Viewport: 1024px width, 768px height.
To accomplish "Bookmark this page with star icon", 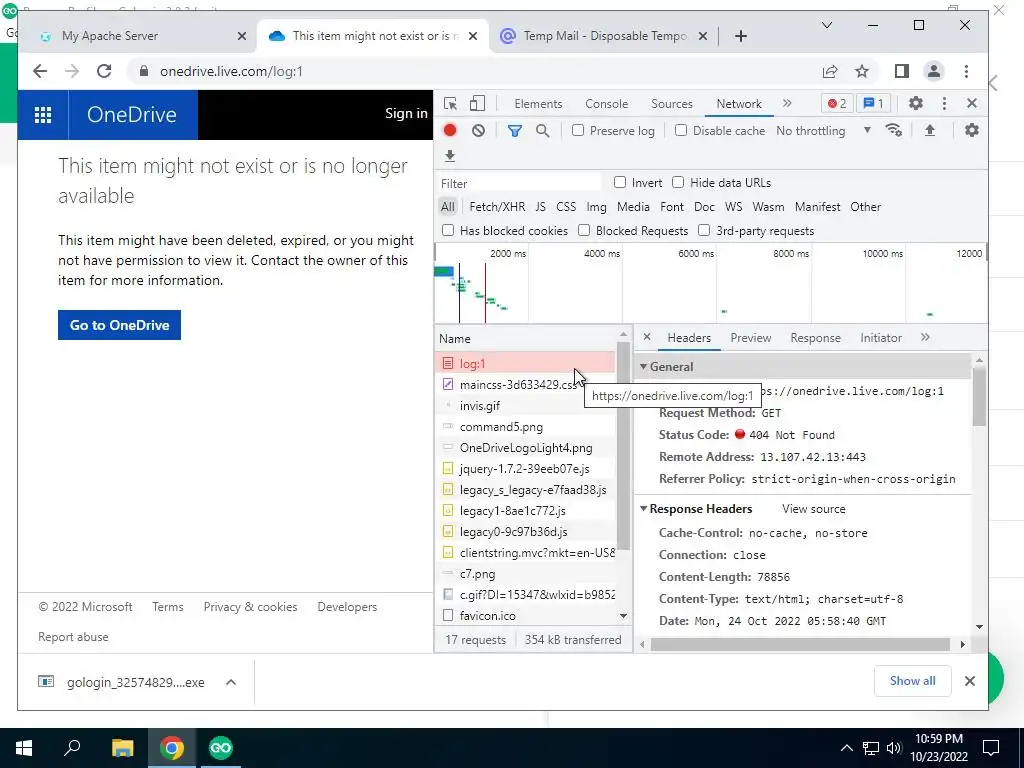I will 862,71.
